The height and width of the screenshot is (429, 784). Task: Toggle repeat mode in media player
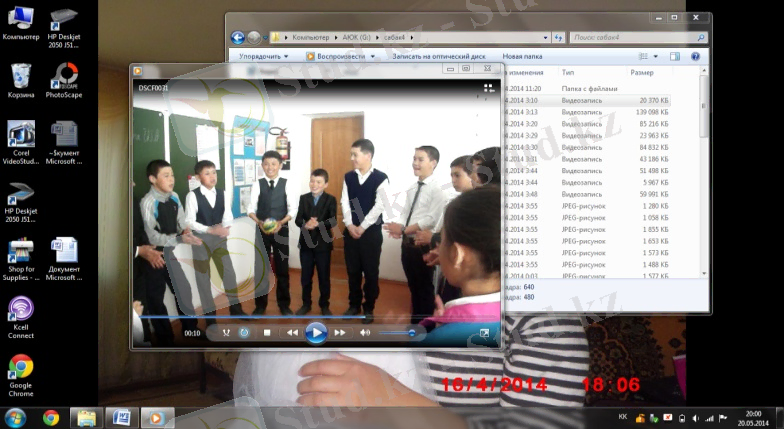(x=245, y=333)
